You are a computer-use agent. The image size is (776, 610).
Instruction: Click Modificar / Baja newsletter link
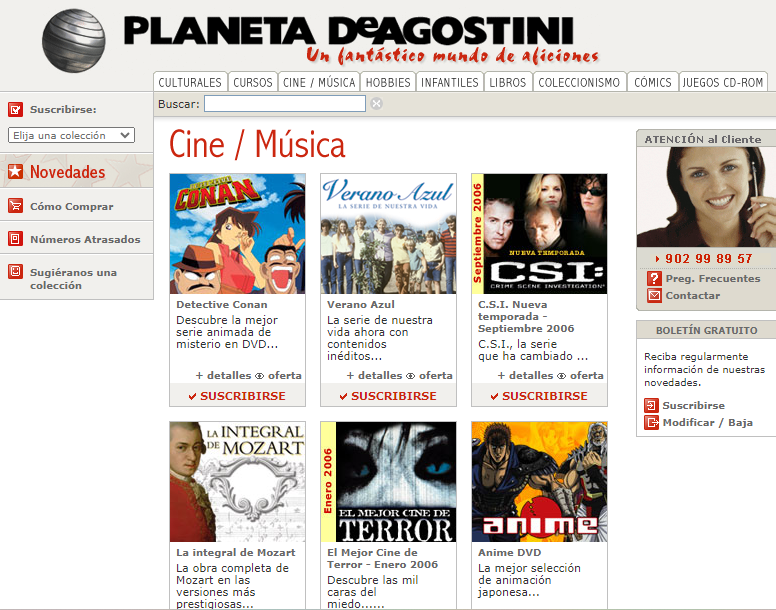708,422
